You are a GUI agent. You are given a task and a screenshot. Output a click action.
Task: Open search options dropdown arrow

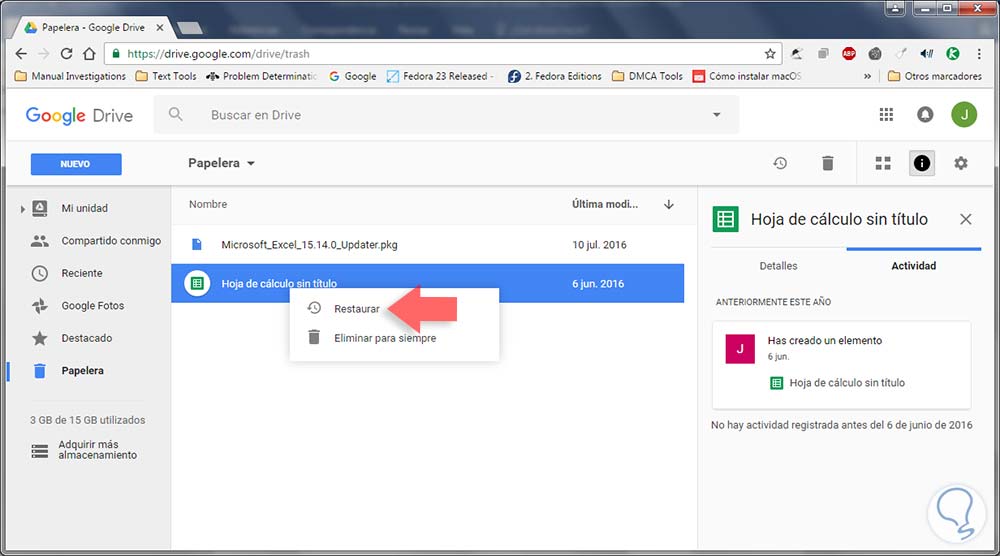[716, 115]
